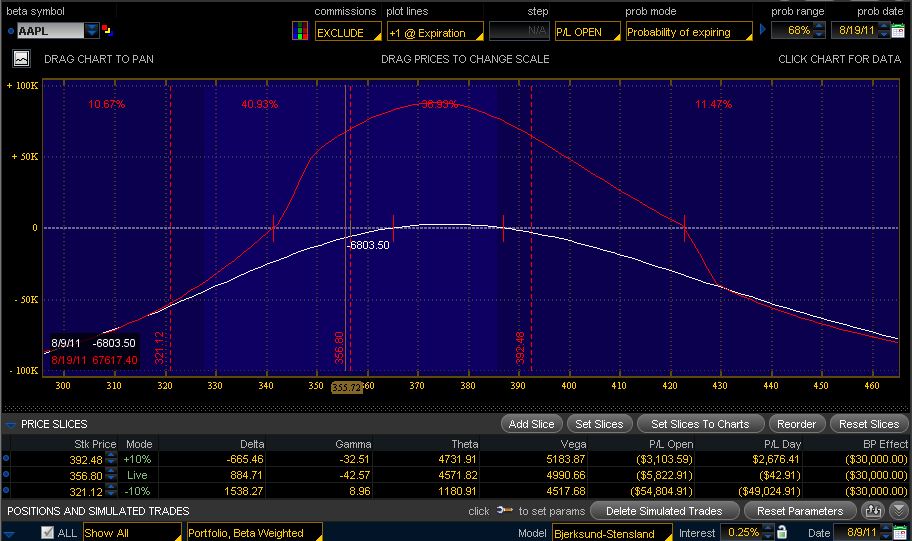The width and height of the screenshot is (912, 541).
Task: Click Set Slices To Charts button
Action: (x=700, y=424)
